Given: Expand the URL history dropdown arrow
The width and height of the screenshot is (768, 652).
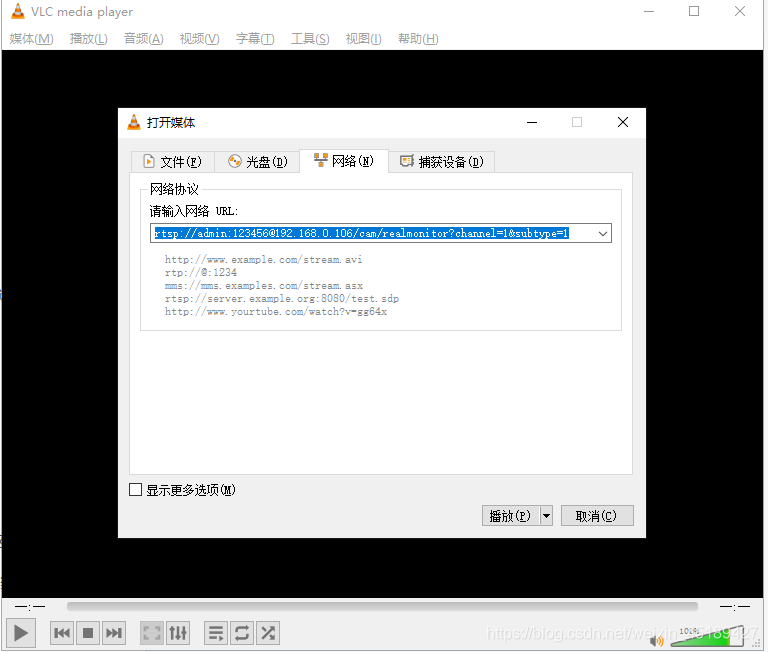Looking at the screenshot, I should coord(603,233).
